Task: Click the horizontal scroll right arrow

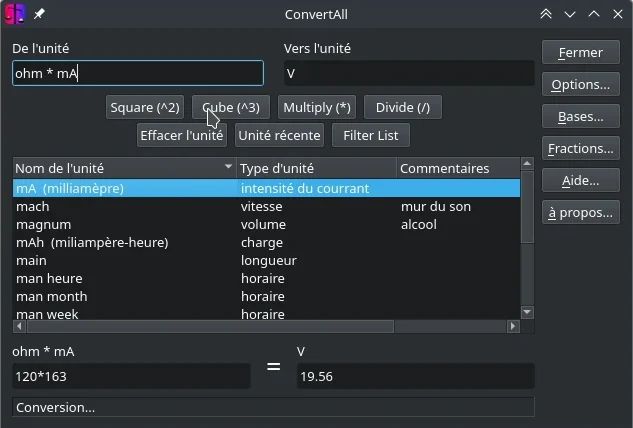Action: tap(513, 326)
